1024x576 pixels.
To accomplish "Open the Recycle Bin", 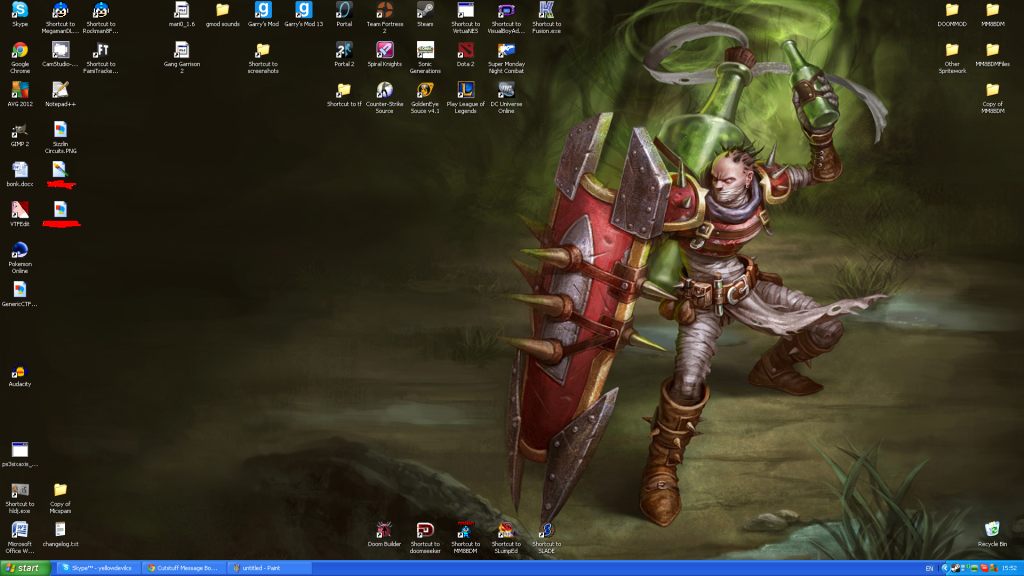I will pyautogui.click(x=992, y=530).
